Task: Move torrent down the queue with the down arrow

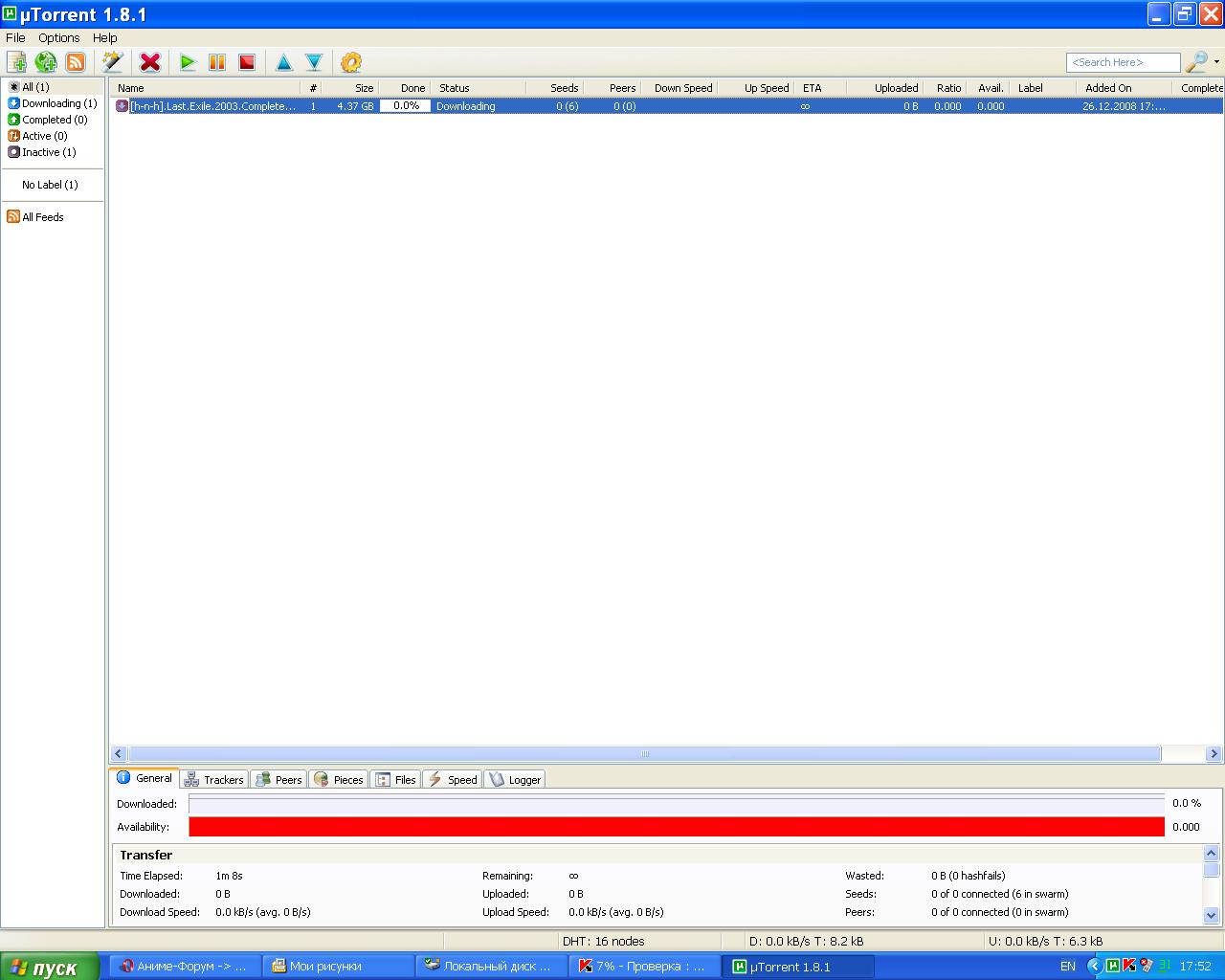Action: click(314, 62)
